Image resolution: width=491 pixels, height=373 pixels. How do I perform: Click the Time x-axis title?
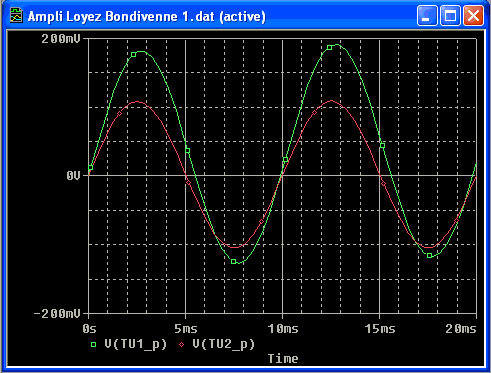pyautogui.click(x=283, y=359)
